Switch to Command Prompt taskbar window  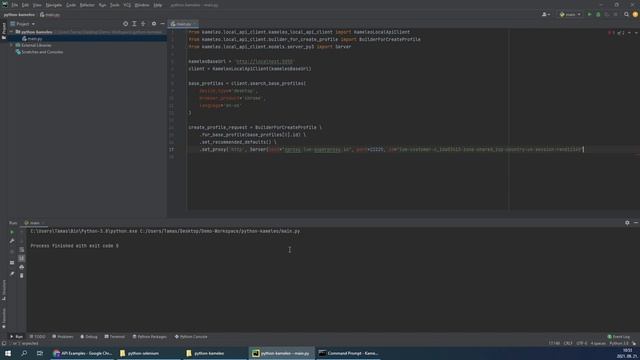348,353
